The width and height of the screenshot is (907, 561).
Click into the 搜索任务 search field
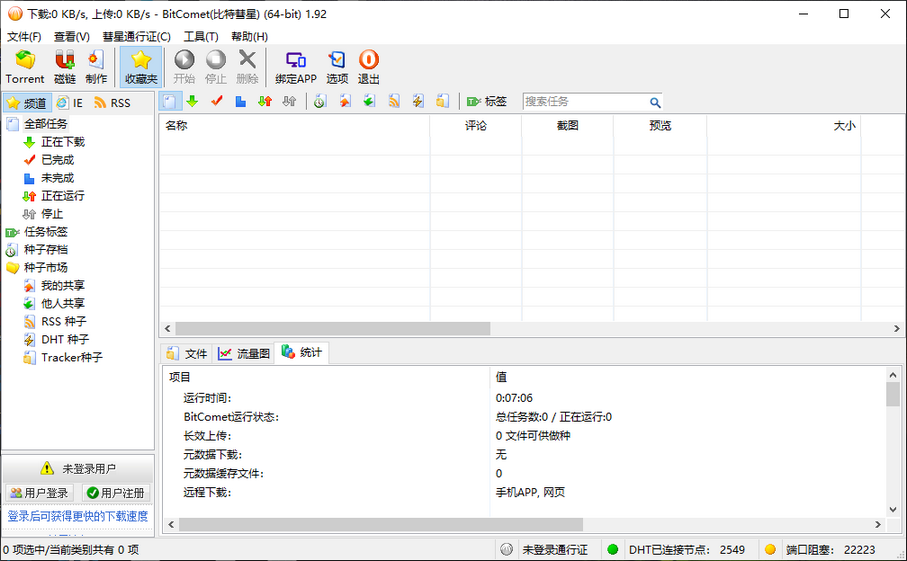[x=583, y=102]
